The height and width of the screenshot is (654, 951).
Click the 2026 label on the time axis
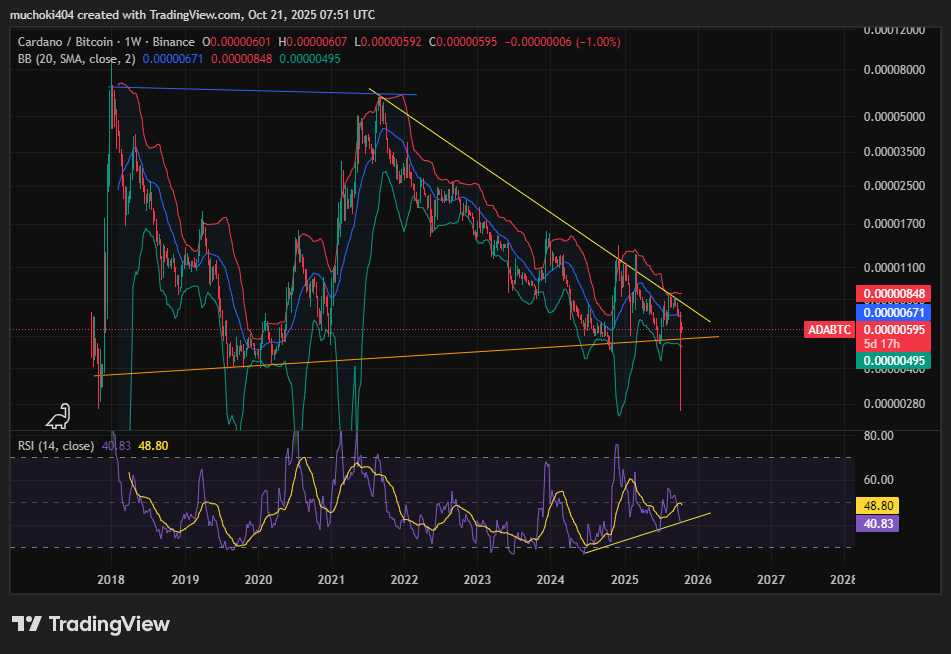pyautogui.click(x=697, y=579)
